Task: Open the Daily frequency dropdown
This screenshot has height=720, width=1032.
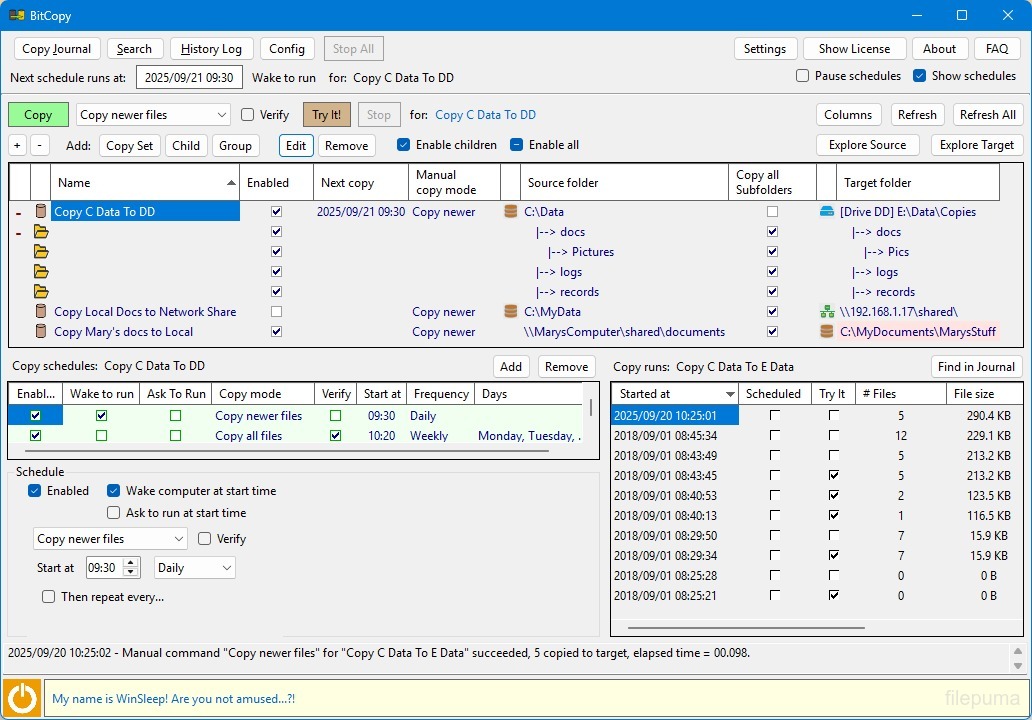Action: 195,568
